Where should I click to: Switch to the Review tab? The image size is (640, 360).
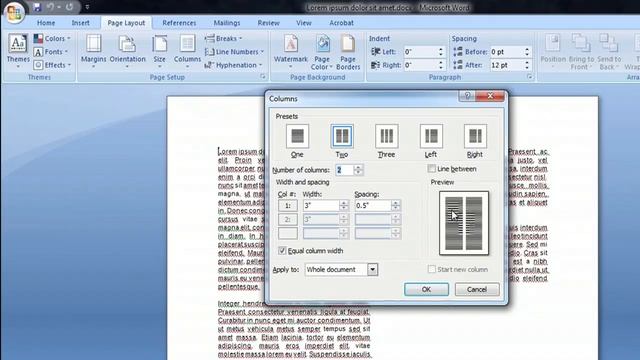coord(269,23)
